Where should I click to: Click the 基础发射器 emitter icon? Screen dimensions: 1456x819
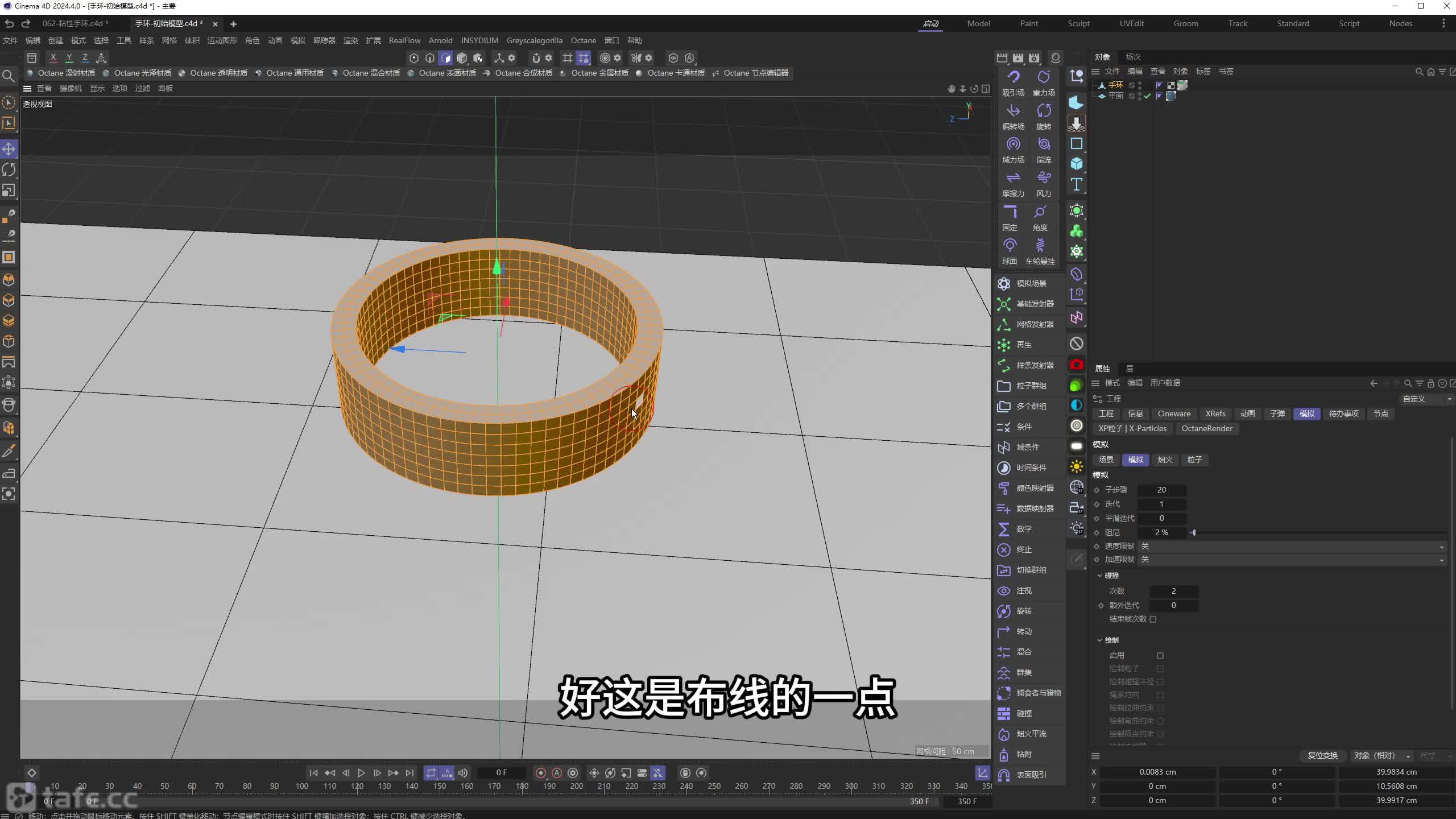pos(1004,304)
